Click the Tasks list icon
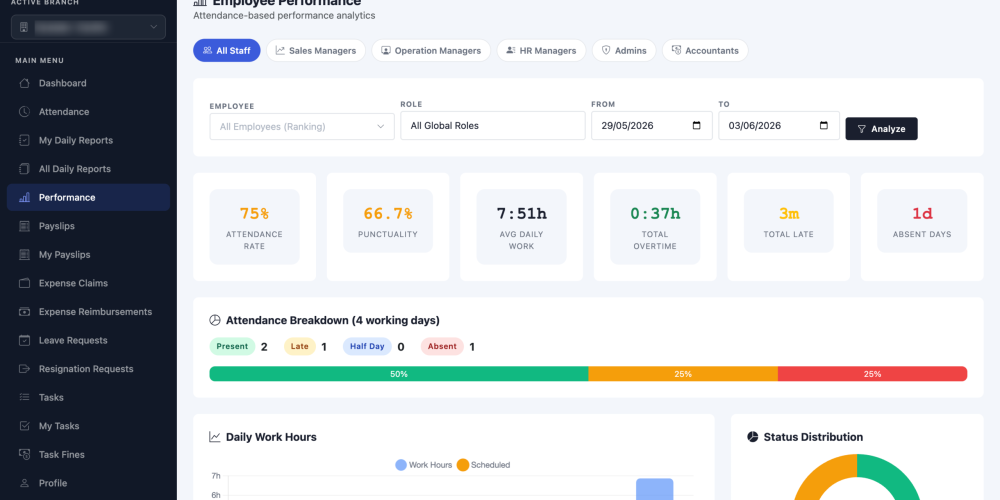Viewport: 1000px width, 500px height. pyautogui.click(x=24, y=397)
